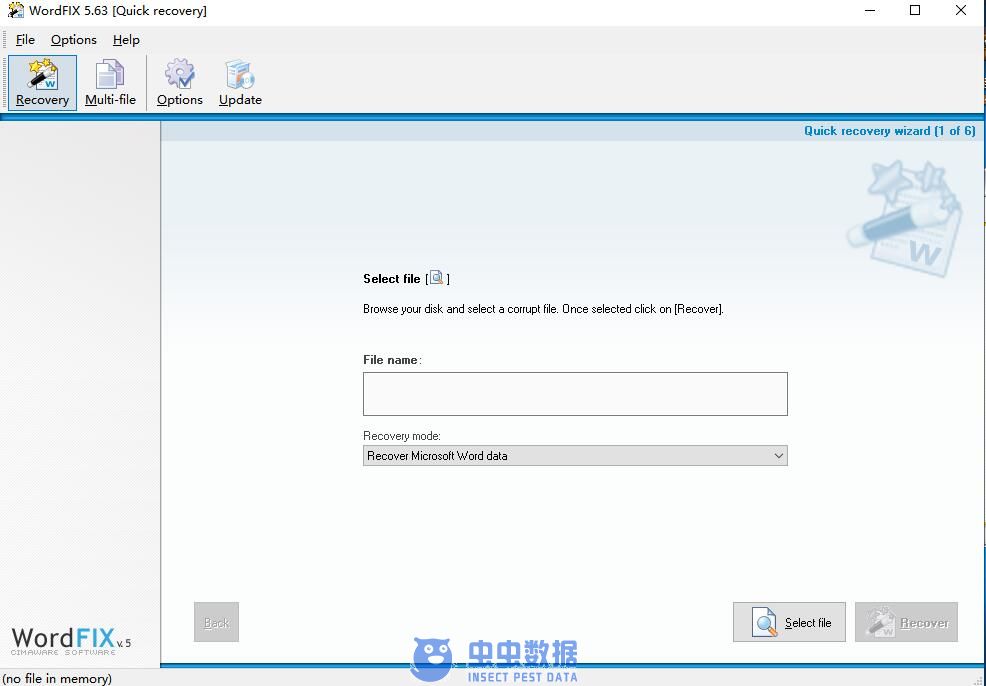Click the browse icon beside Select file heading
The image size is (986, 686).
(436, 277)
